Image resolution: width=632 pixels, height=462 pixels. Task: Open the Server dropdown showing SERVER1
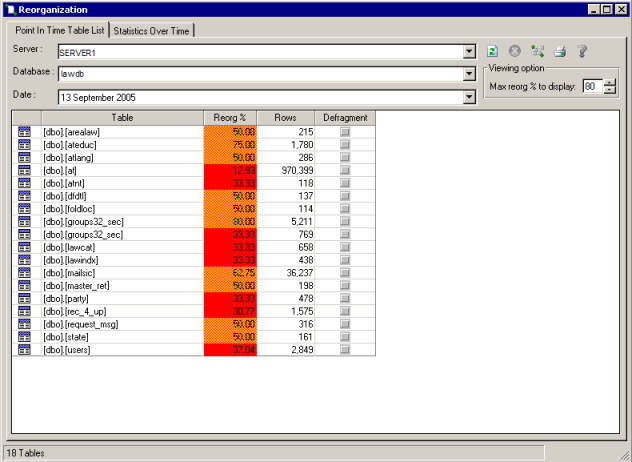469,52
